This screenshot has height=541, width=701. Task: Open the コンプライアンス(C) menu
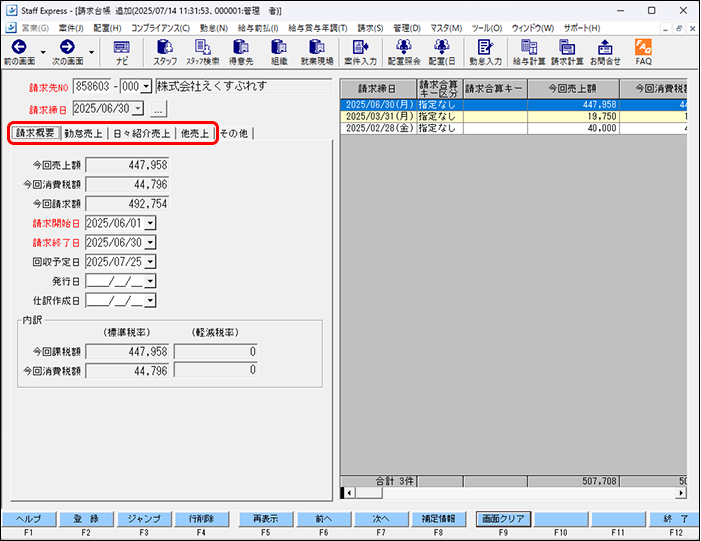pyautogui.click(x=160, y=28)
